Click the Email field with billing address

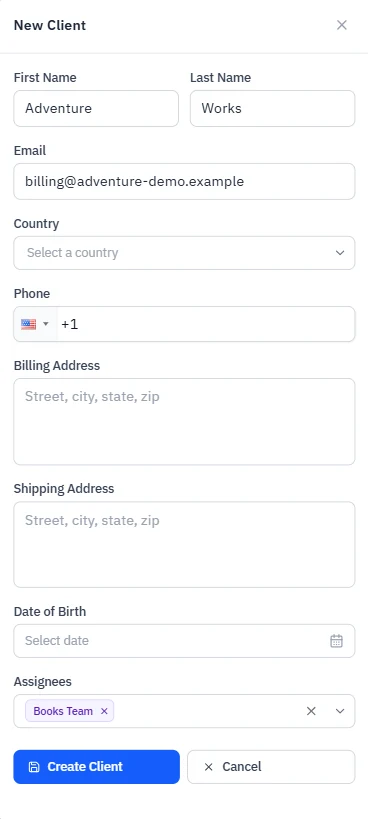(x=184, y=181)
